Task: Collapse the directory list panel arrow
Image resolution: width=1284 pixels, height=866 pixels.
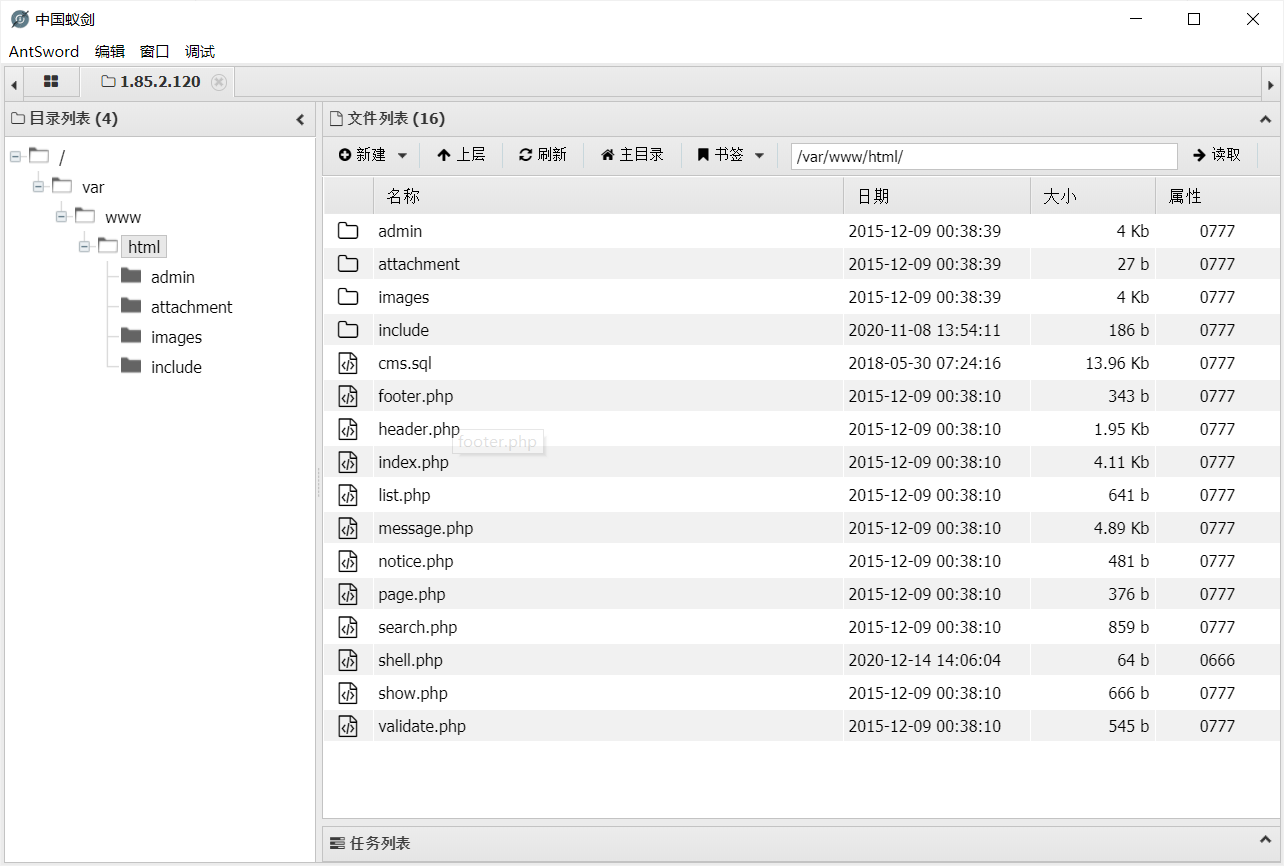Action: click(x=300, y=119)
